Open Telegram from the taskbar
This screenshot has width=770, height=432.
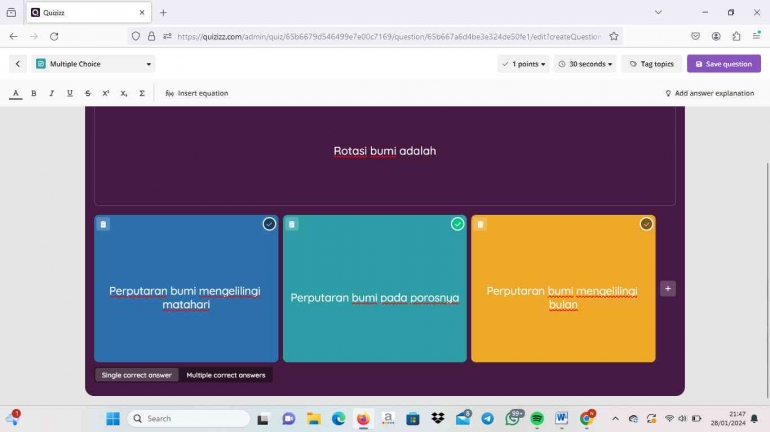coord(487,419)
